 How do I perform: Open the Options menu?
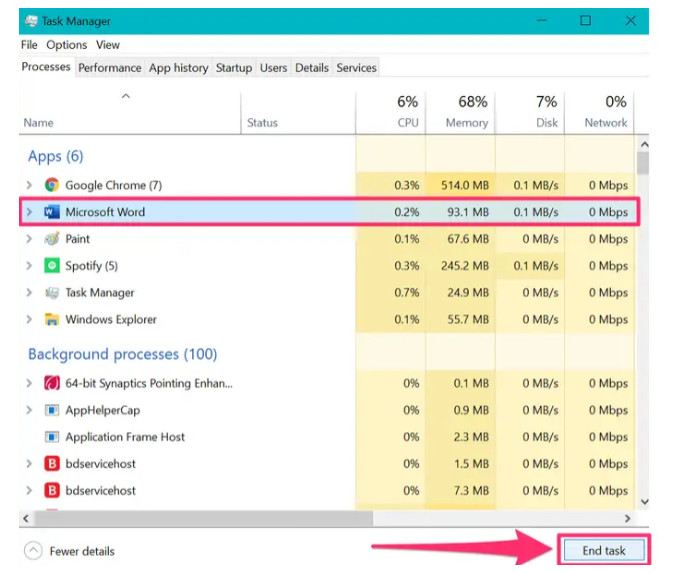[x=67, y=45]
